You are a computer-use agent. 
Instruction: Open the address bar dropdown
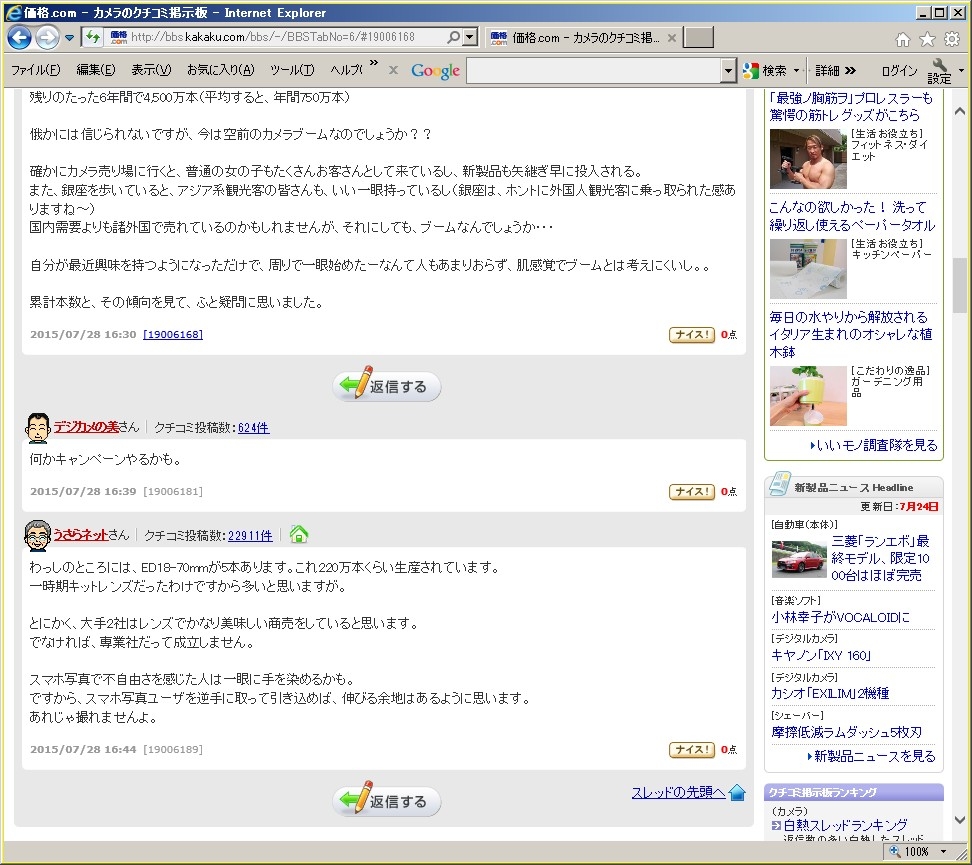(x=471, y=37)
